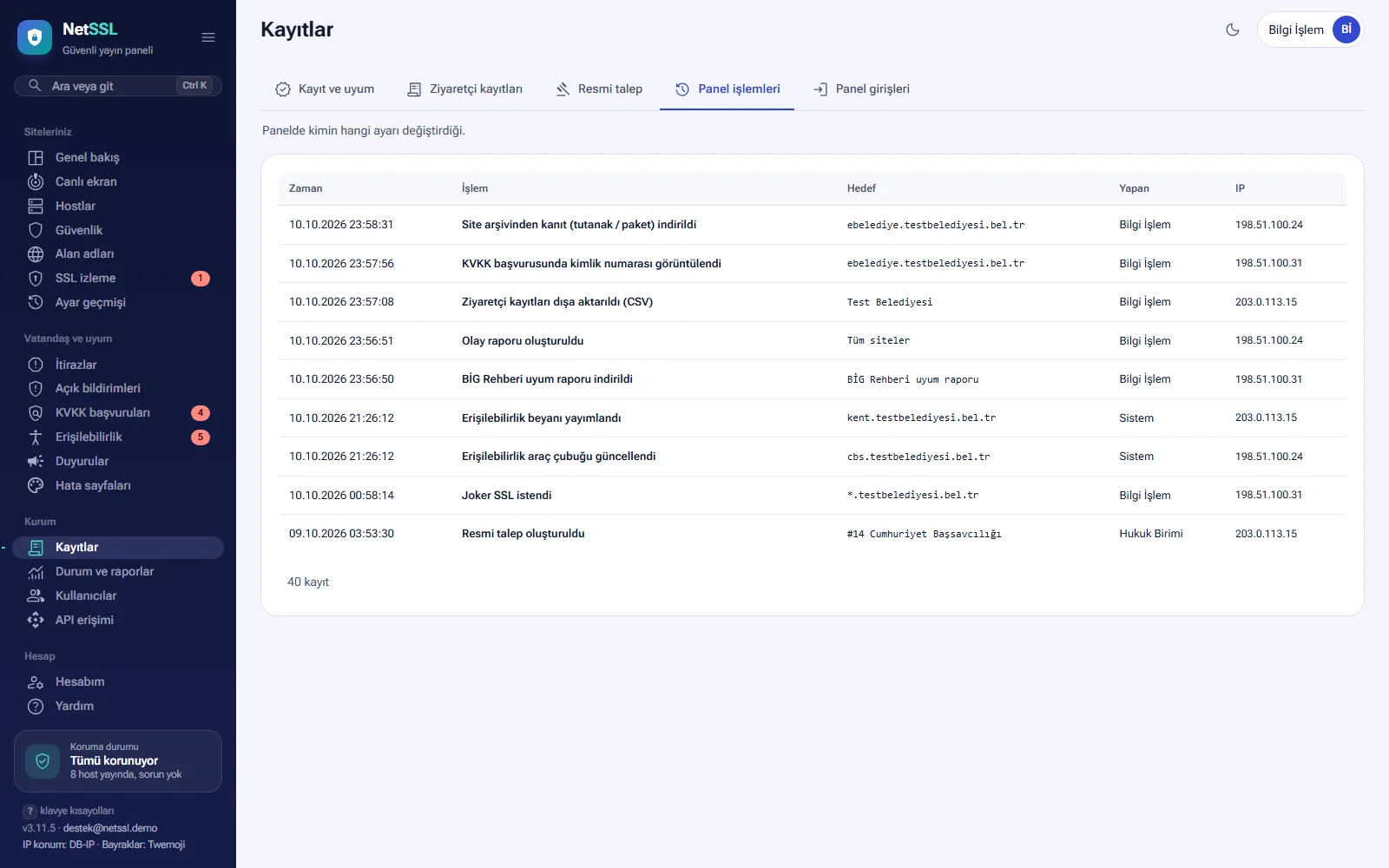
Task: Select Kayıtlar in the sidebar
Action: pos(118,548)
